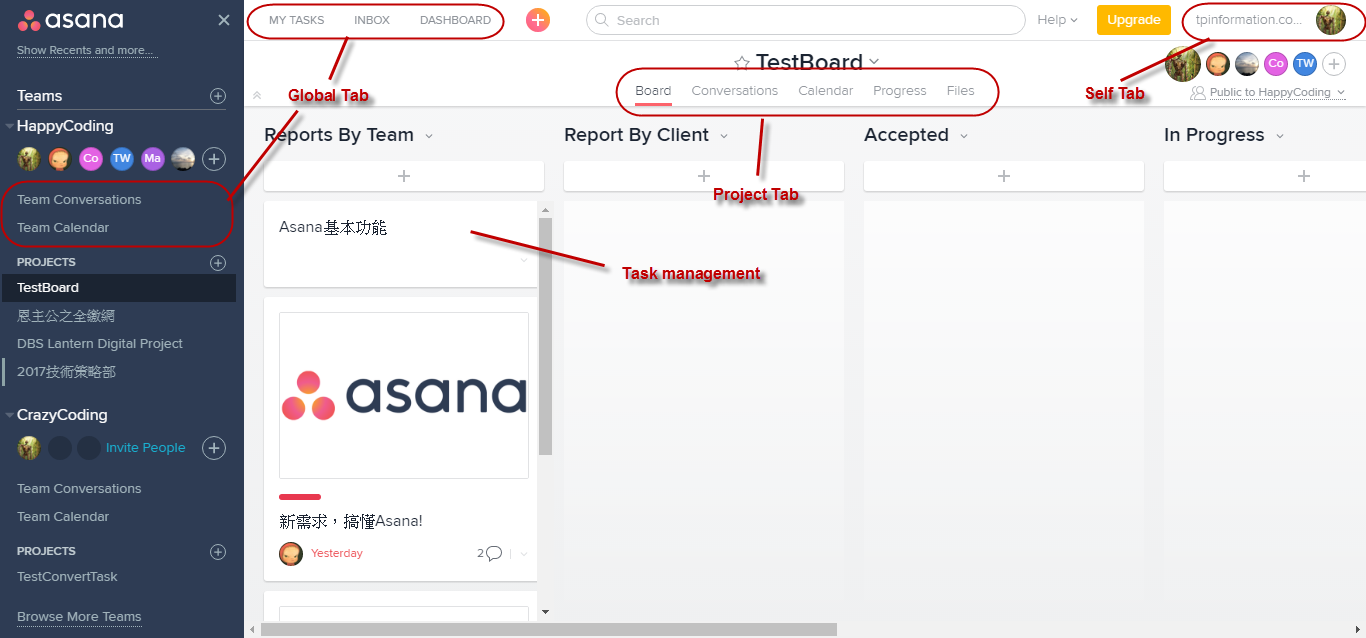Add member to CrazyCoding team plus icon
The image size is (1366, 638).
(214, 448)
